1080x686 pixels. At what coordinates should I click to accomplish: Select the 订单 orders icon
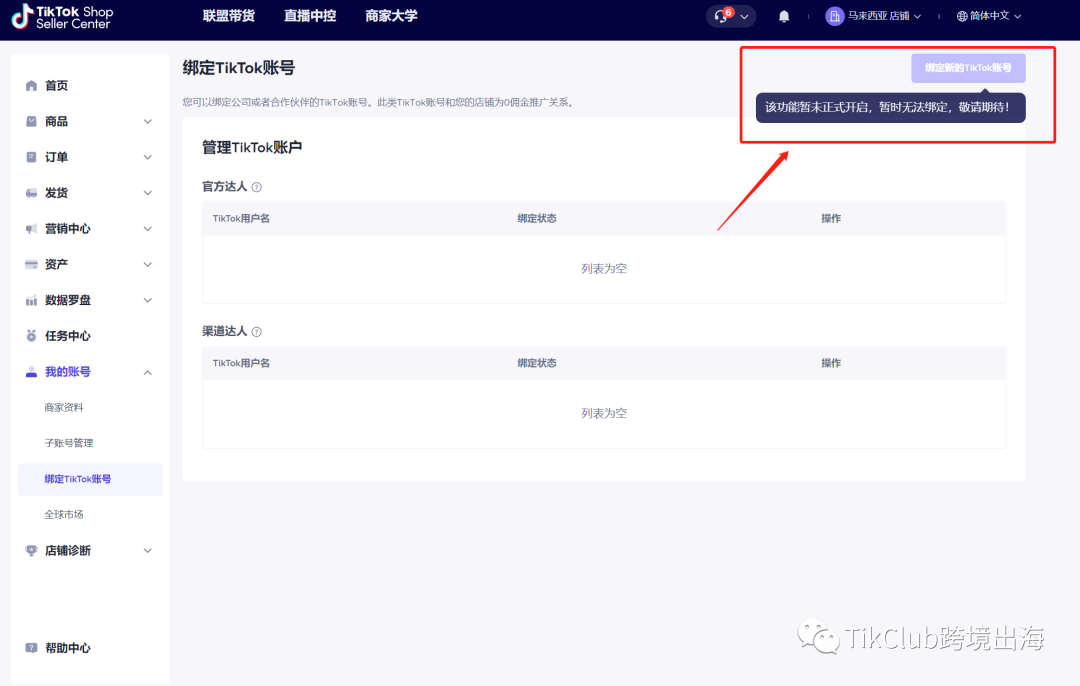click(x=31, y=156)
